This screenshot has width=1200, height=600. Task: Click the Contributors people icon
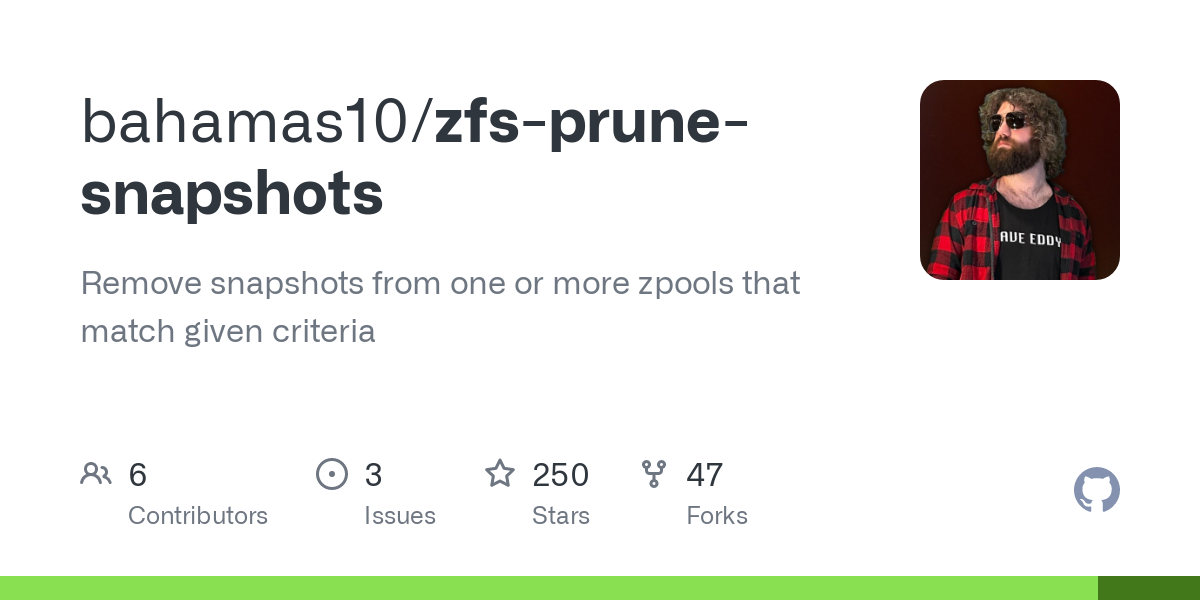96,474
